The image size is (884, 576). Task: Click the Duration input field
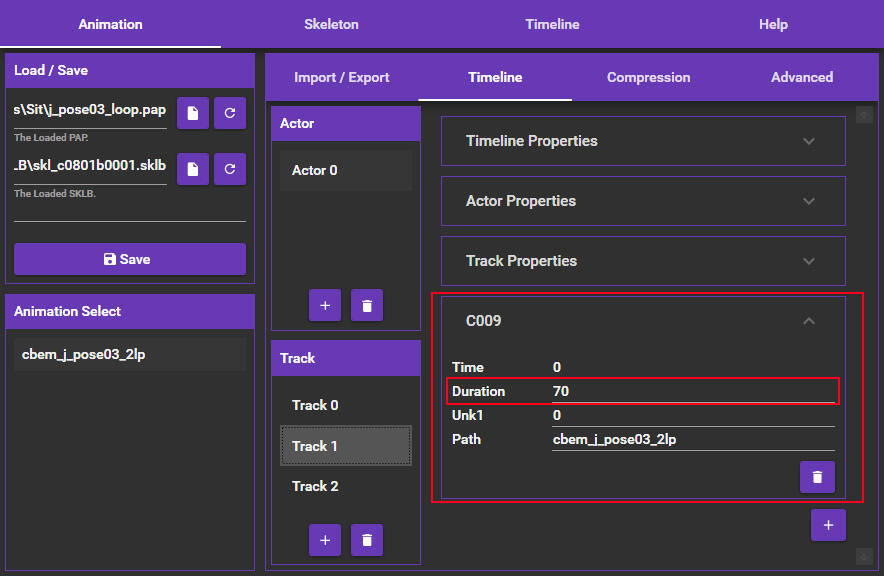pos(692,391)
